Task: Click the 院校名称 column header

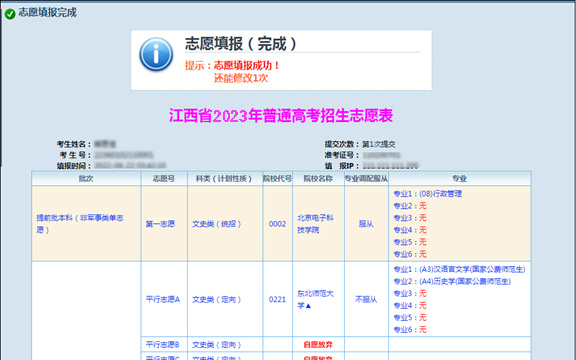Action: (x=318, y=179)
